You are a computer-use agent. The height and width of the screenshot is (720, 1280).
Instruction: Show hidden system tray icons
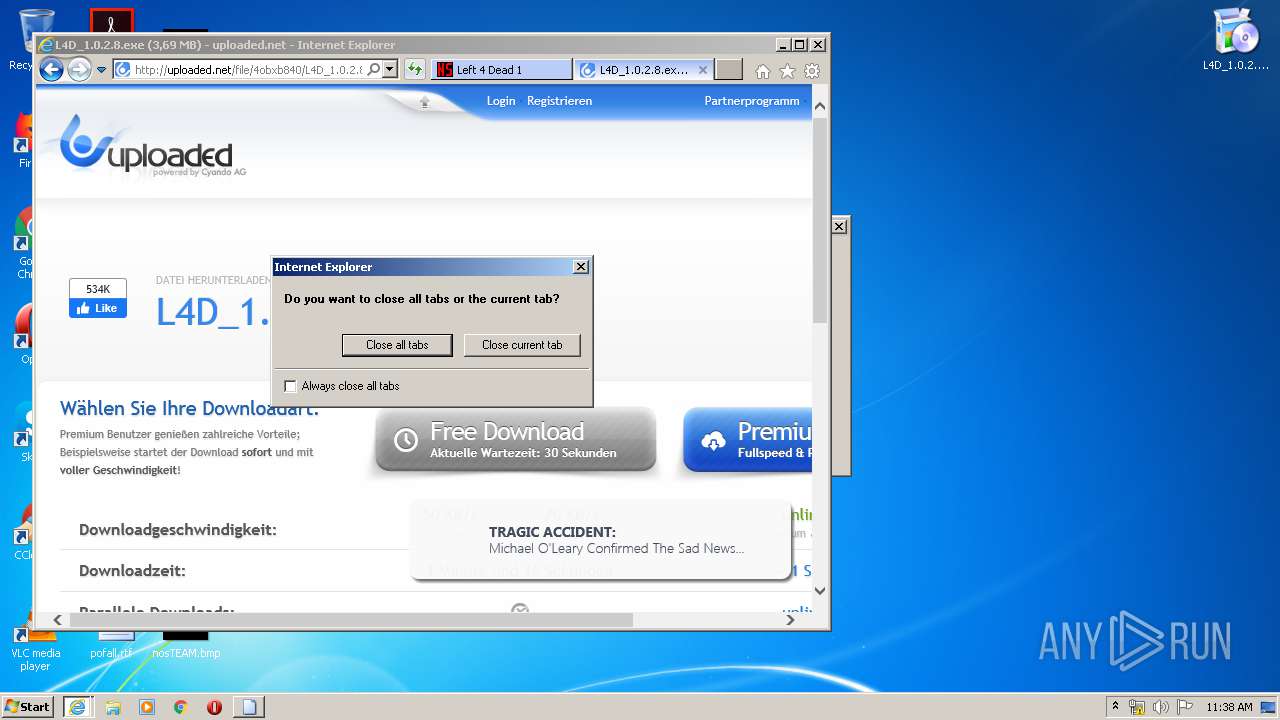tap(1115, 706)
